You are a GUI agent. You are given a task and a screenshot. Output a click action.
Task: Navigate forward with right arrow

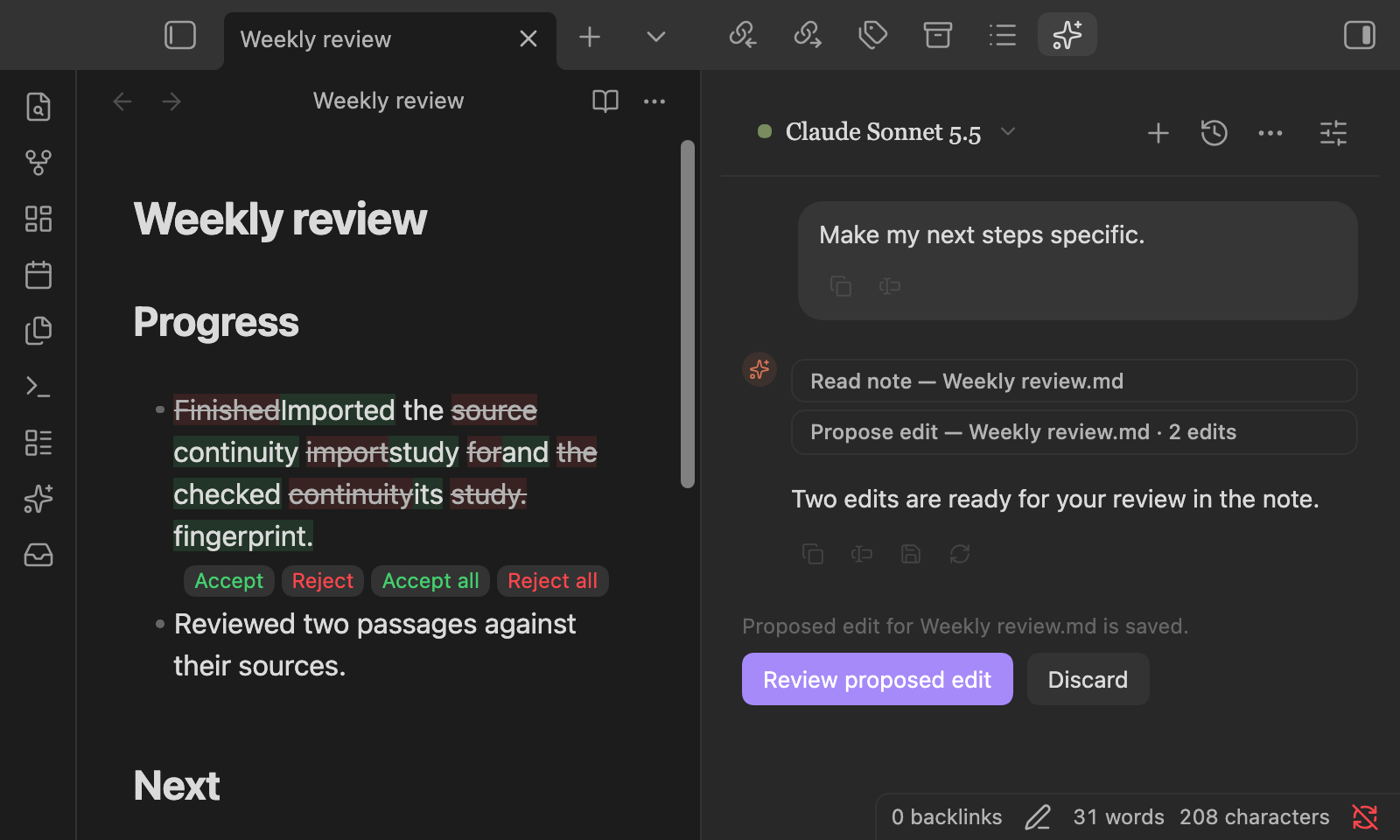(x=171, y=101)
